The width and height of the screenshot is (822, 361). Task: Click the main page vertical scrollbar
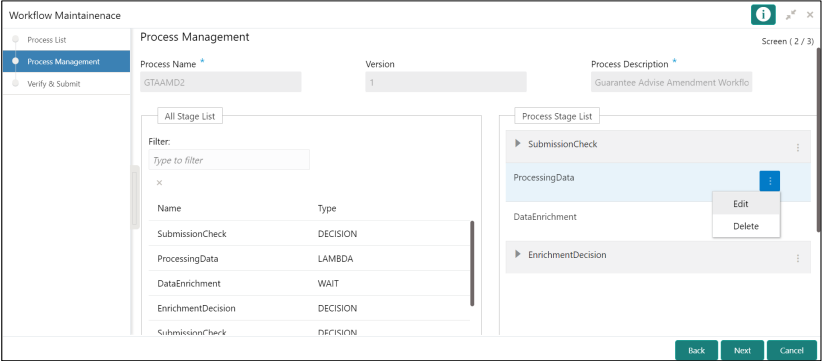tap(819, 139)
